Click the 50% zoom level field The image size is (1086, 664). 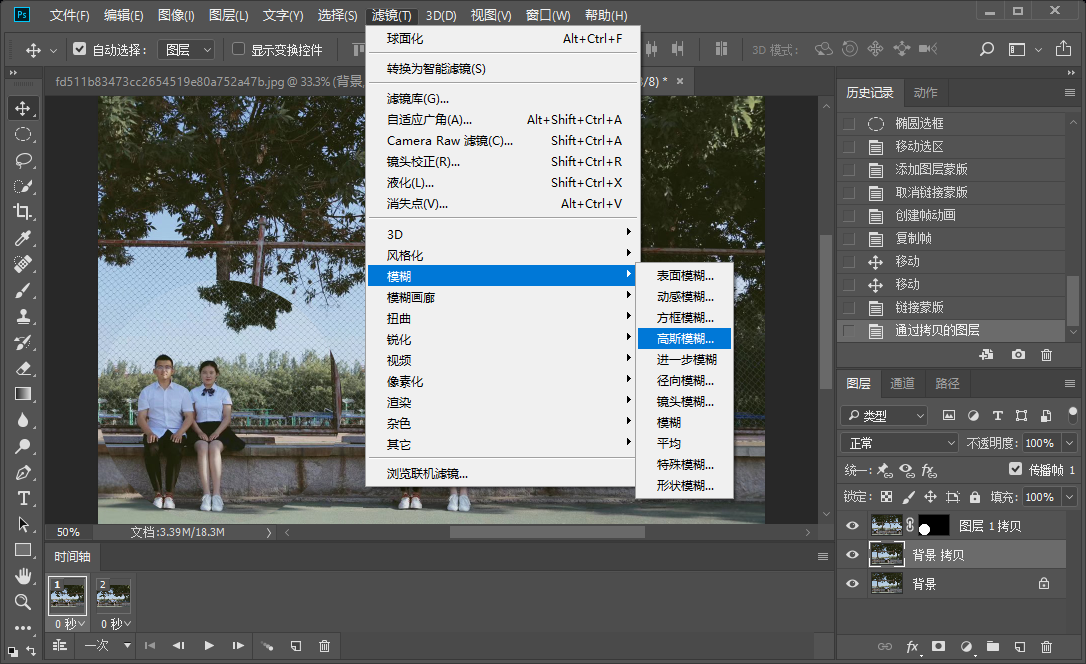pyautogui.click(x=69, y=532)
